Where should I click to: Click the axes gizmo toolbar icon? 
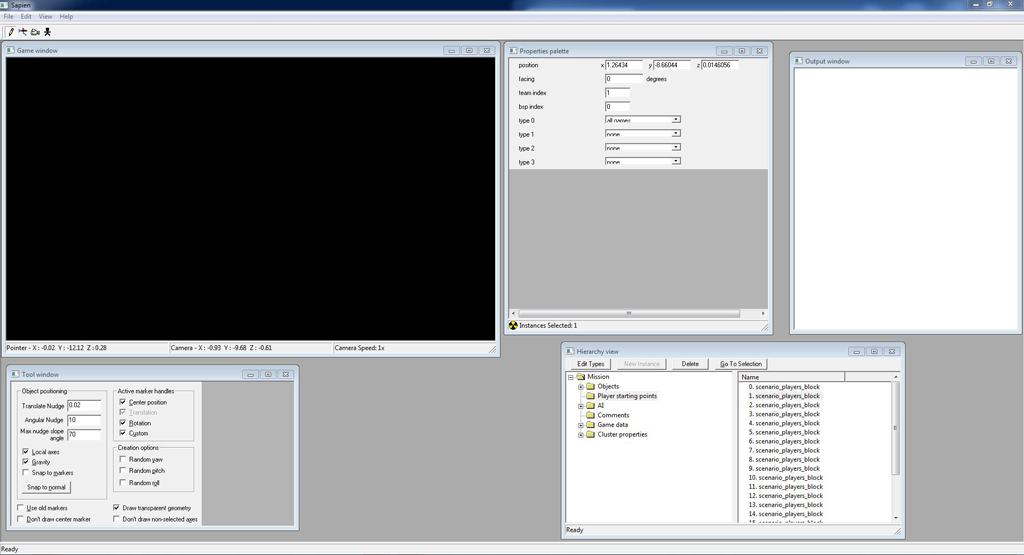23,32
